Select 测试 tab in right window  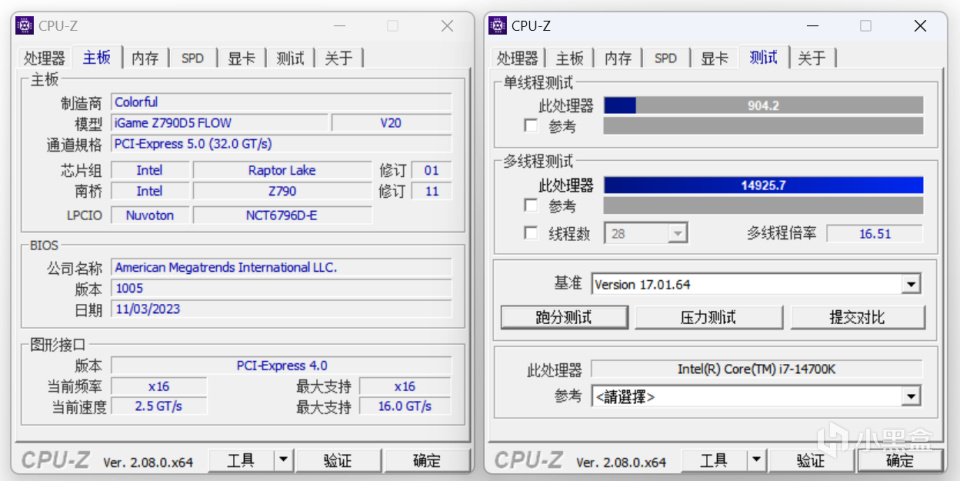click(763, 57)
